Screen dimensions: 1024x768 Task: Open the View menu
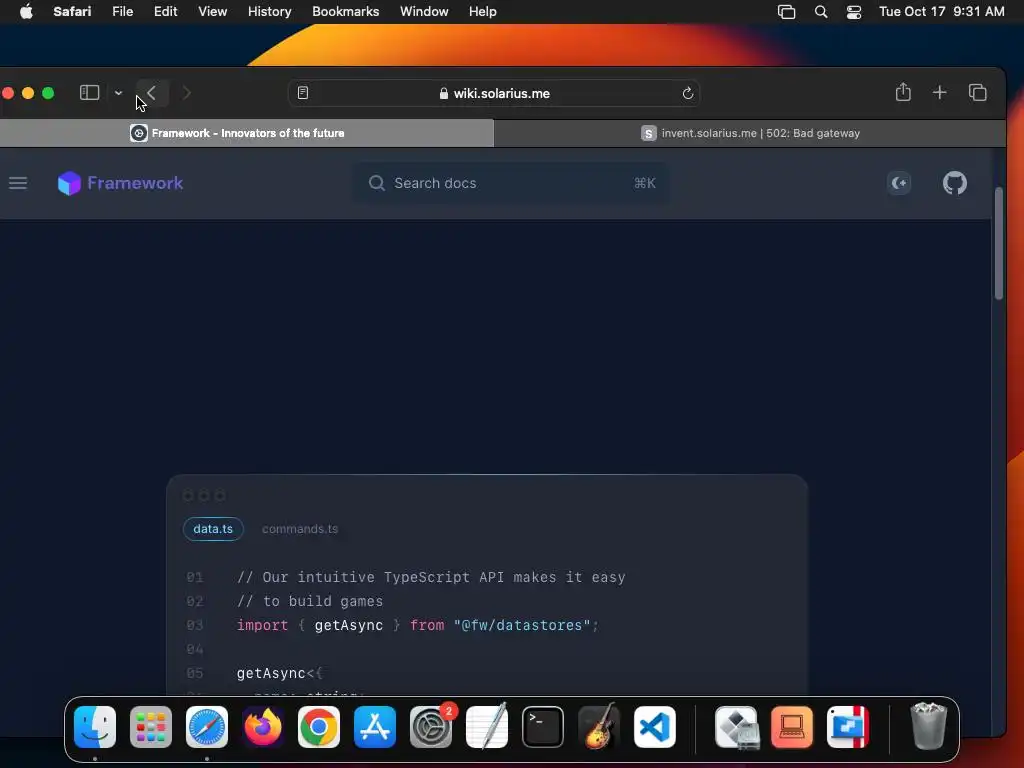[x=212, y=12]
